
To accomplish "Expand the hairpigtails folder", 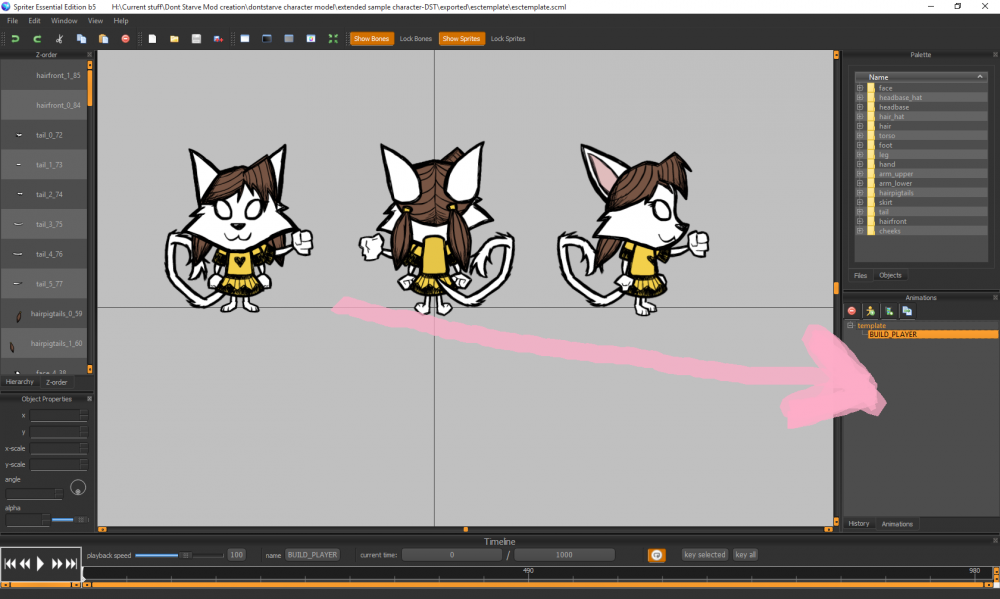I will point(860,193).
